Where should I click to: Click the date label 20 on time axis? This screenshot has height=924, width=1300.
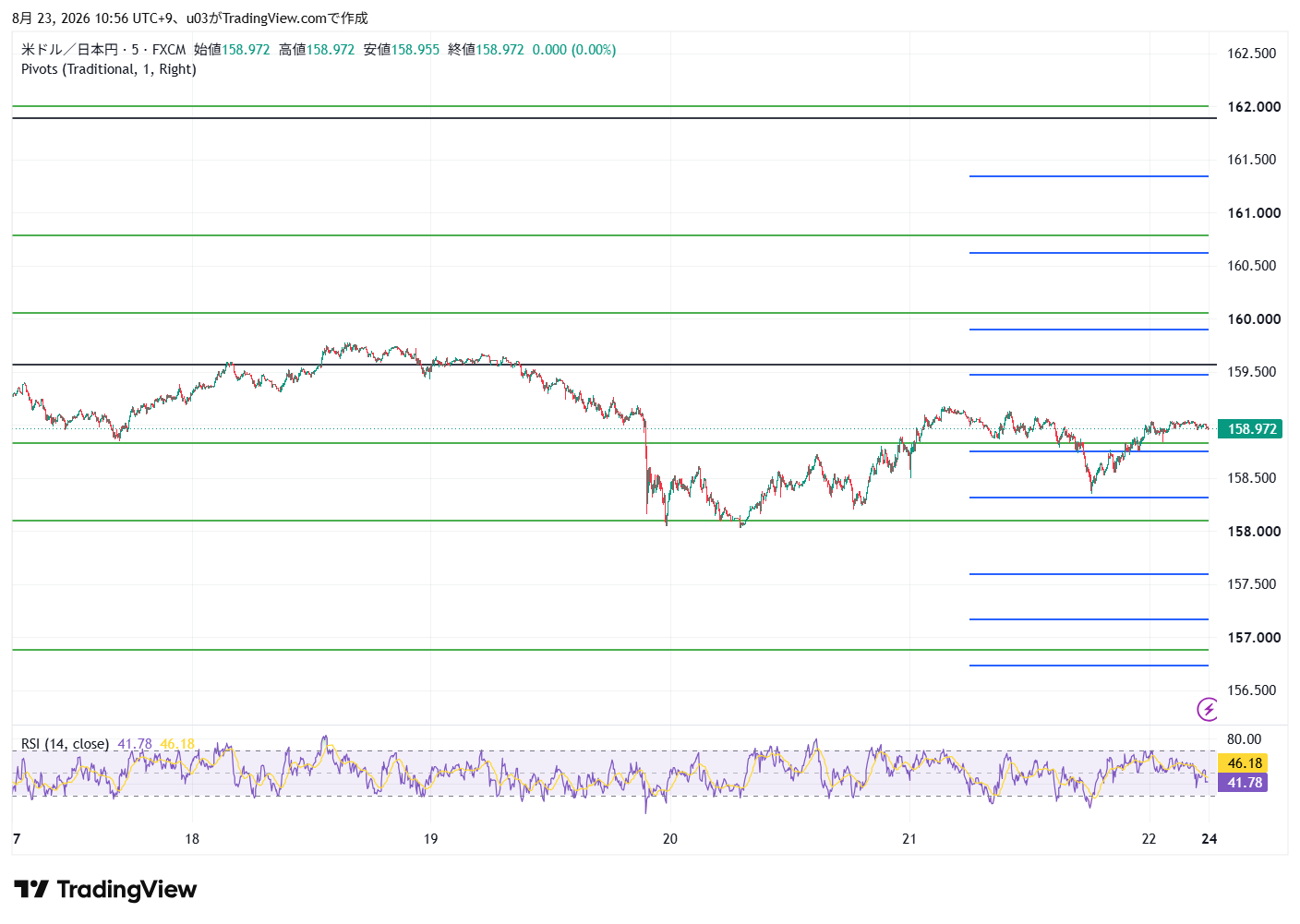(x=670, y=839)
